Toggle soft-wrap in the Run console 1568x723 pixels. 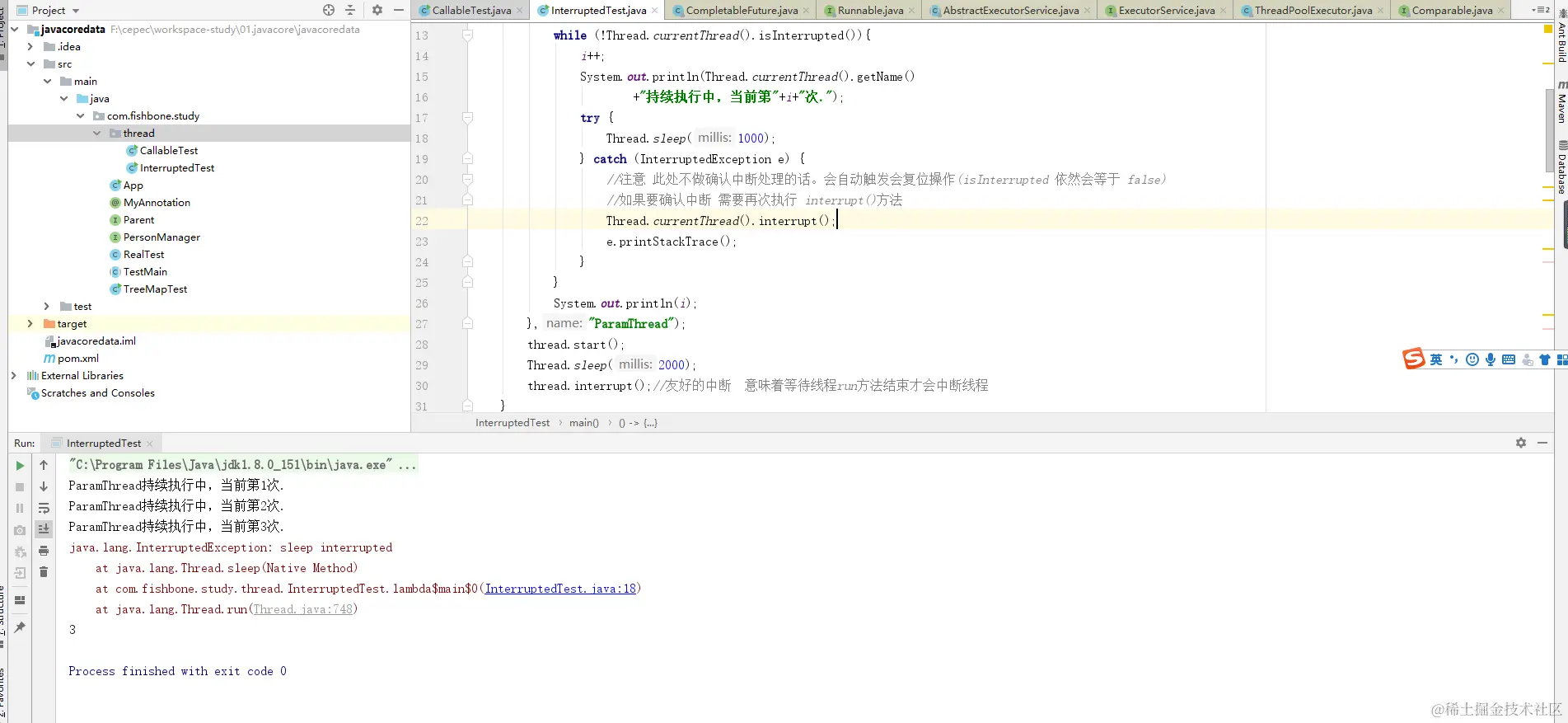[44, 509]
